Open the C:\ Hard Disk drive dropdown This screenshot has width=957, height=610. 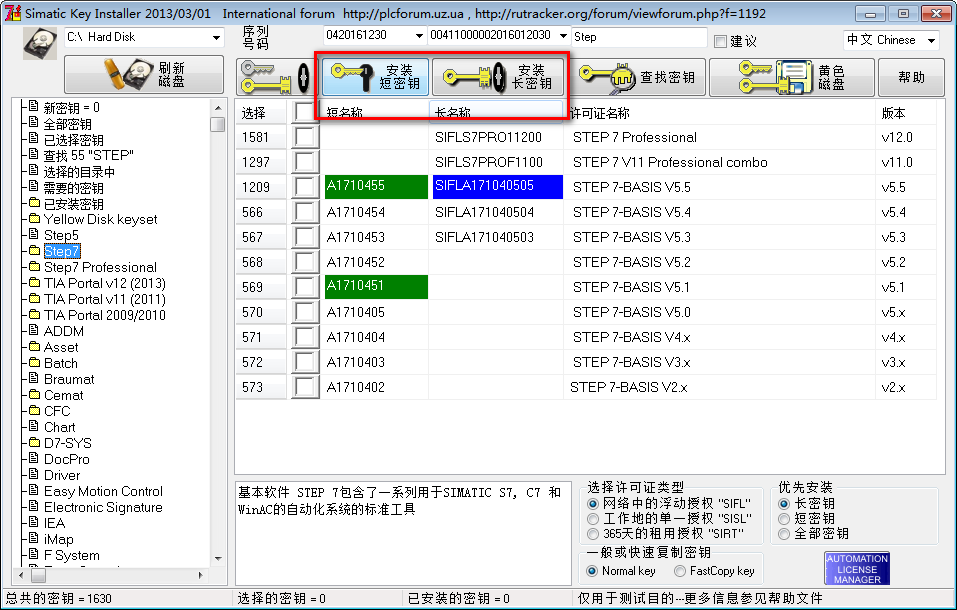click(x=216, y=38)
